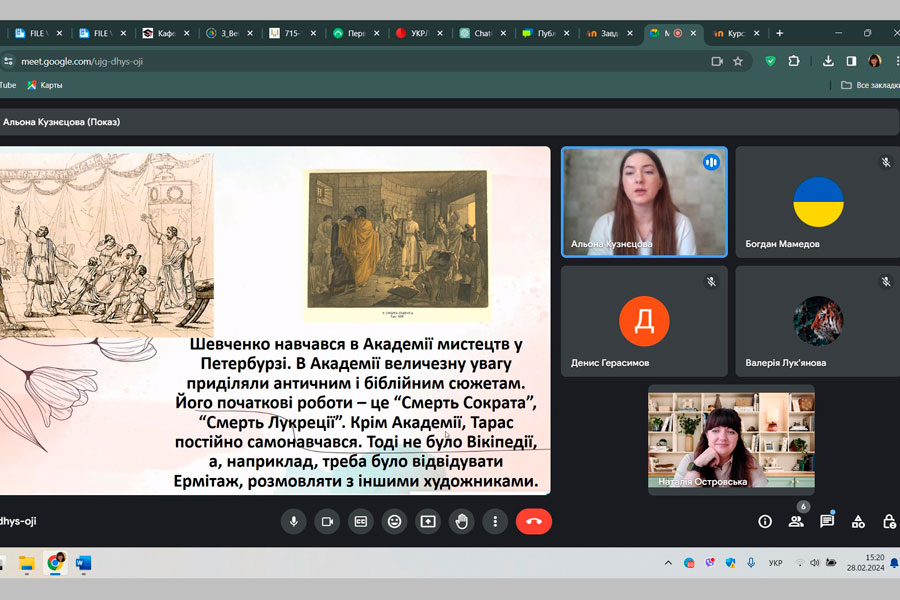The height and width of the screenshot is (600, 900).
Task: Open the Все закладки bookmarks folder
Action: 868,86
